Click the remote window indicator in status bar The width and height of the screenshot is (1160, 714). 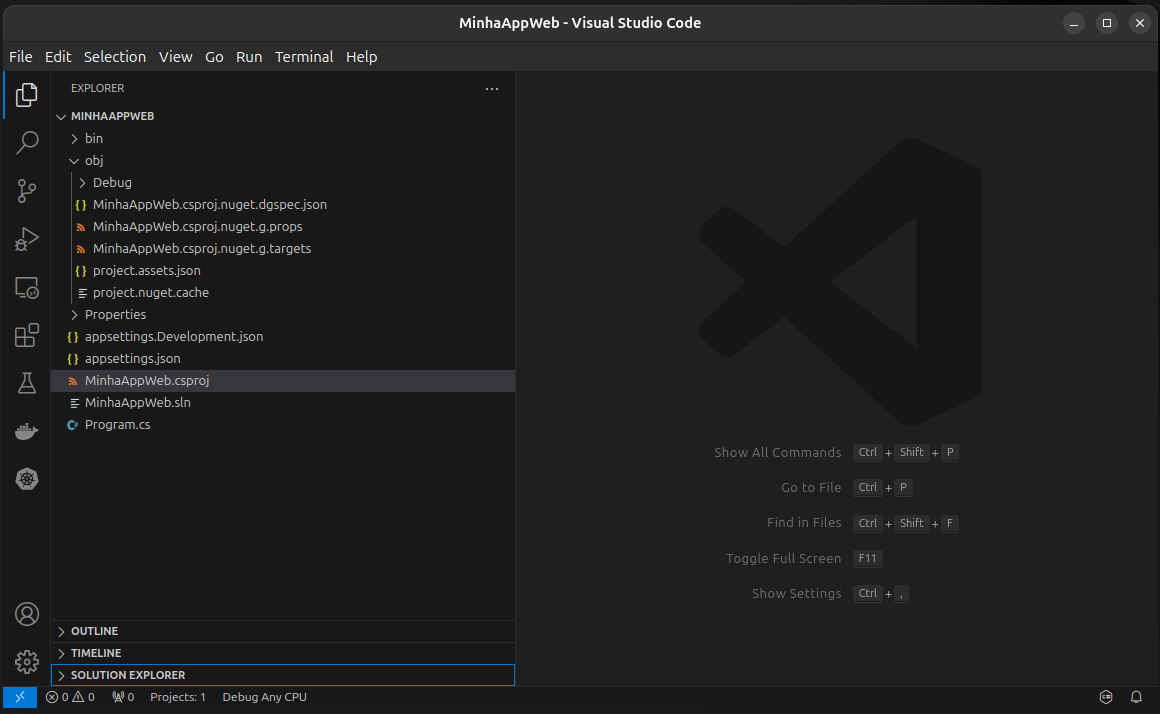(x=20, y=697)
